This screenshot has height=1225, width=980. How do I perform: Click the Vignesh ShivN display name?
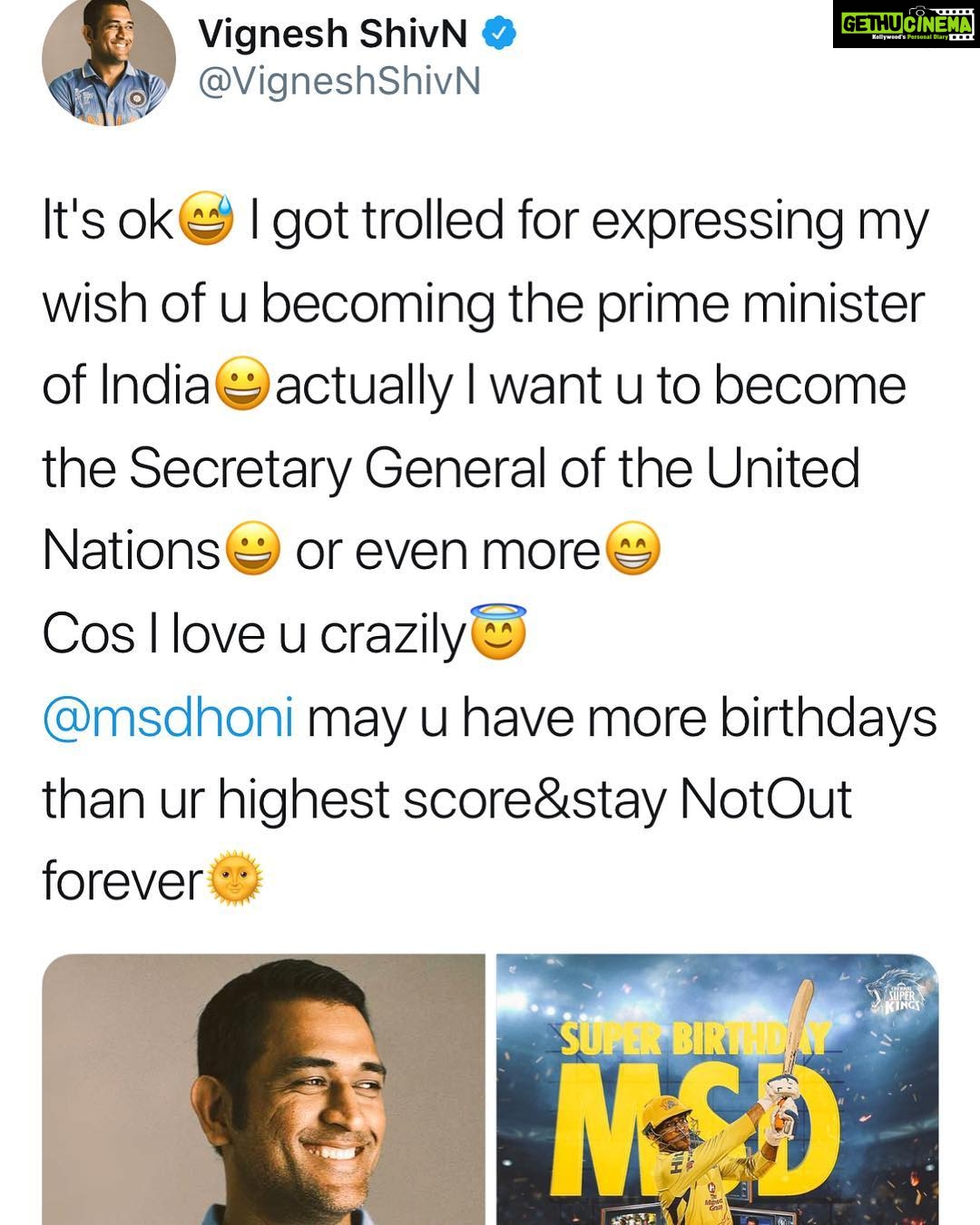333,34
